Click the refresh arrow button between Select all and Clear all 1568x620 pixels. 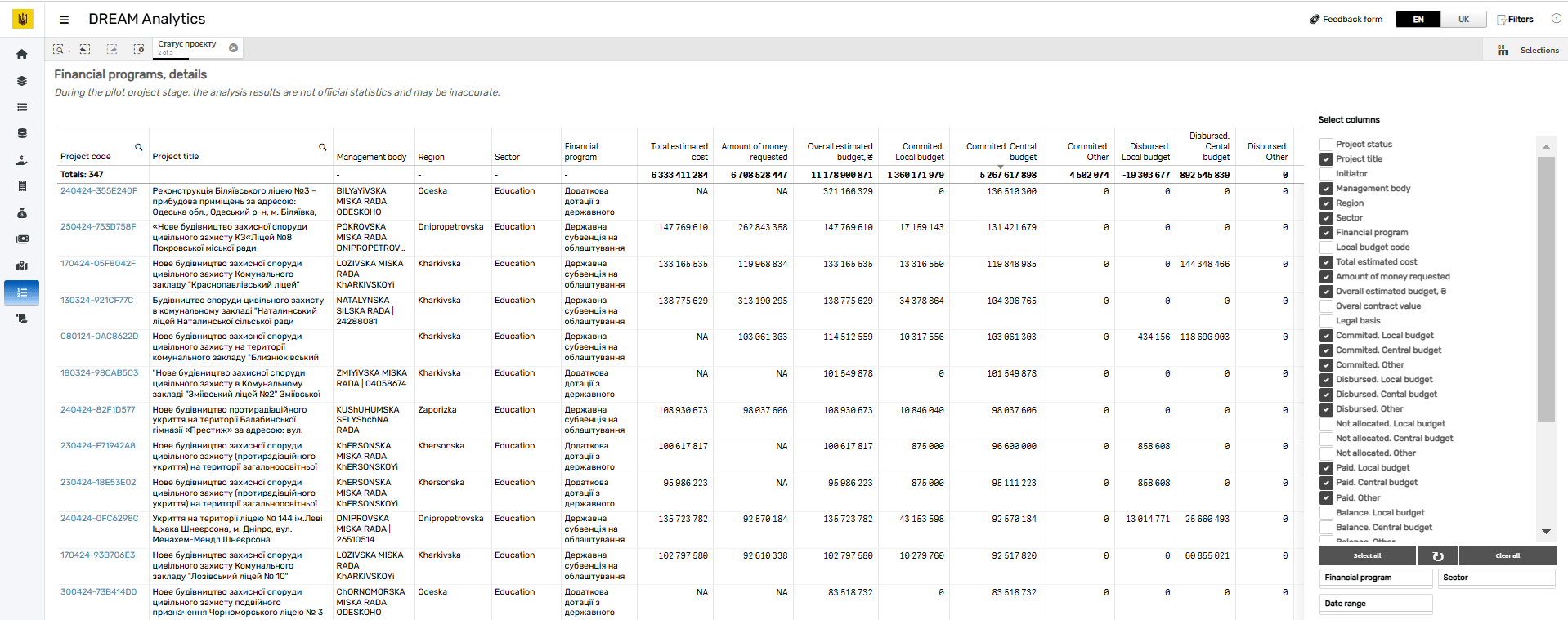pos(1438,556)
